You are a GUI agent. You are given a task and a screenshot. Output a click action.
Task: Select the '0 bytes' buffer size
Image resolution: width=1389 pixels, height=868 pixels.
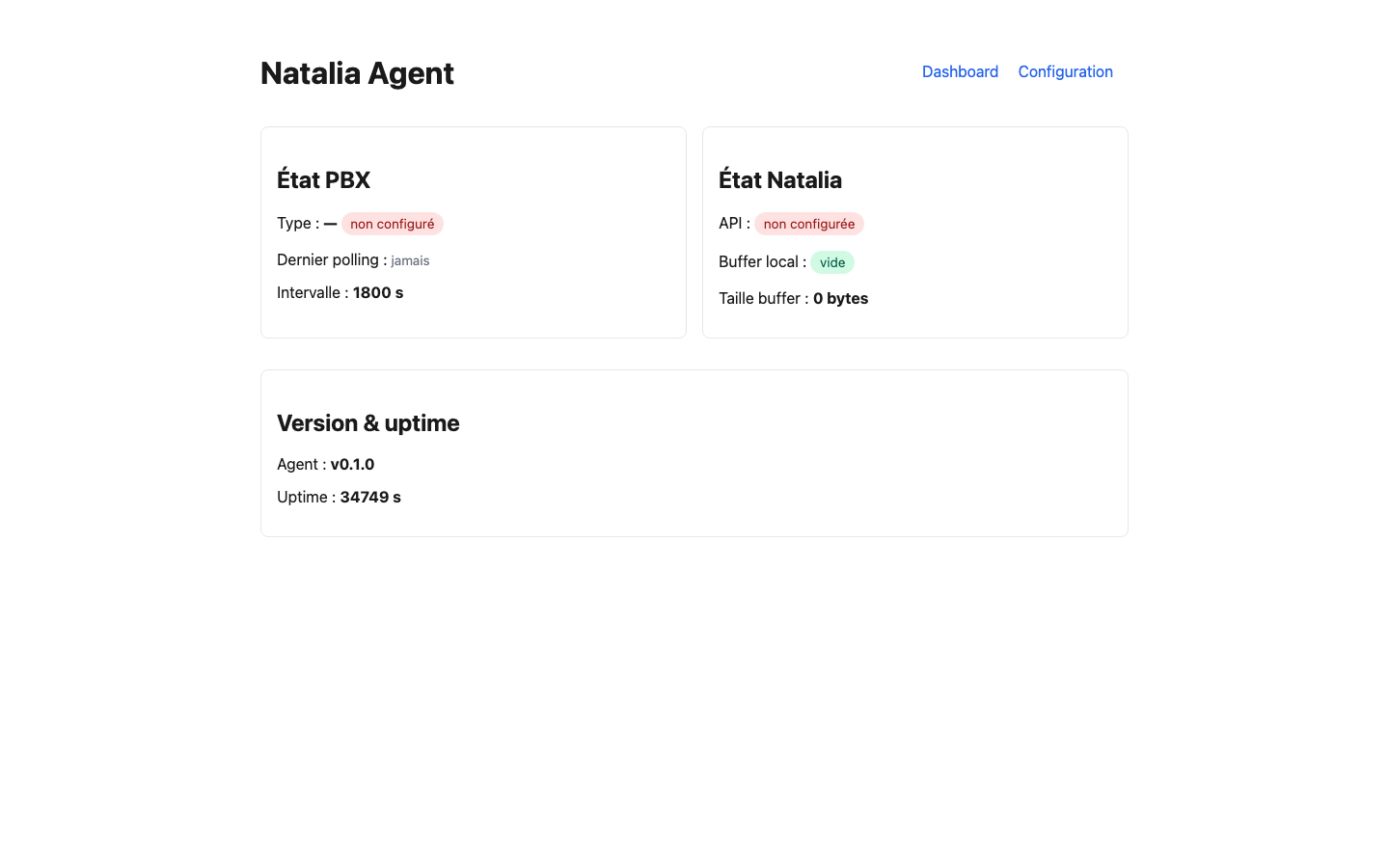pos(840,298)
